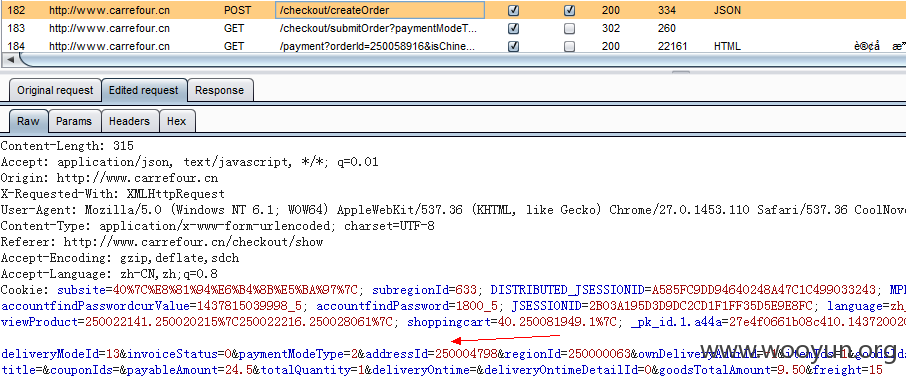Click the JSON MIME type cell
The image size is (906, 379).
[727, 10]
